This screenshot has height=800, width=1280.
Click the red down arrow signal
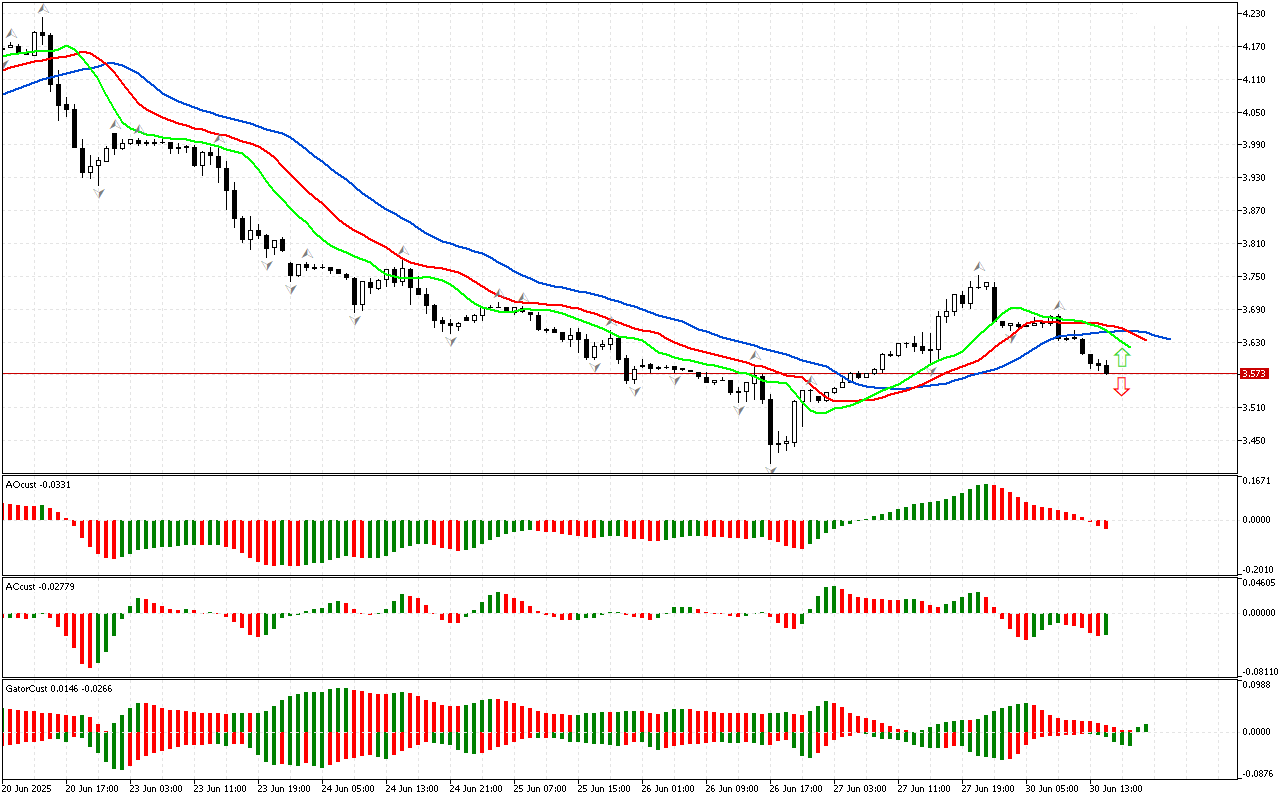(1122, 387)
